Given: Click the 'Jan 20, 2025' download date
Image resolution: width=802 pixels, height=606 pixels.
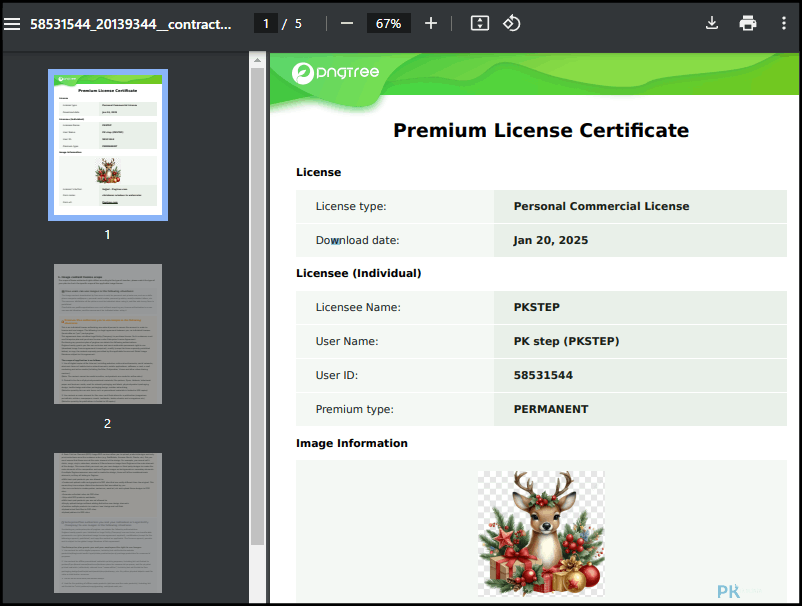Looking at the screenshot, I should point(550,240).
